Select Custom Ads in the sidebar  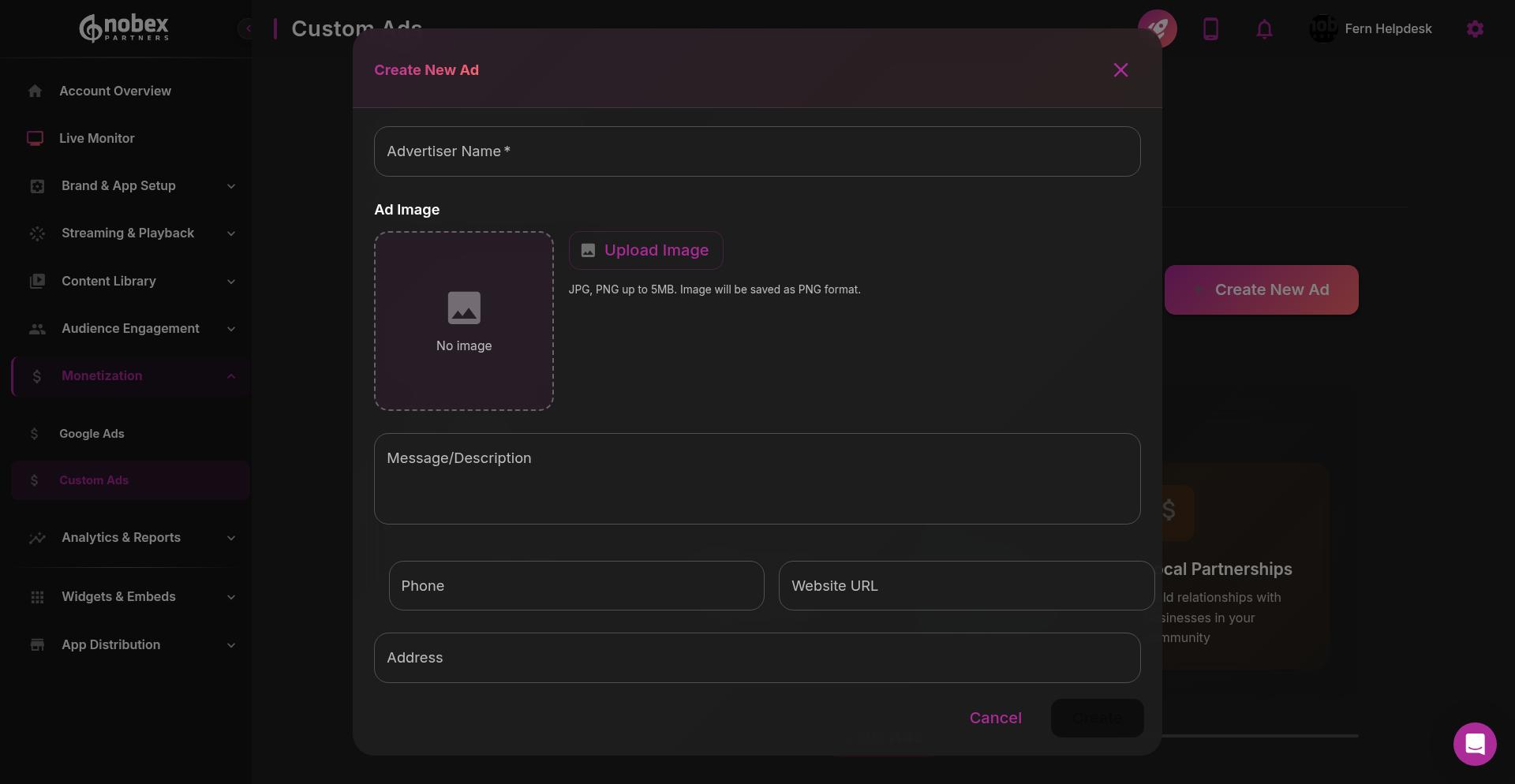94,480
